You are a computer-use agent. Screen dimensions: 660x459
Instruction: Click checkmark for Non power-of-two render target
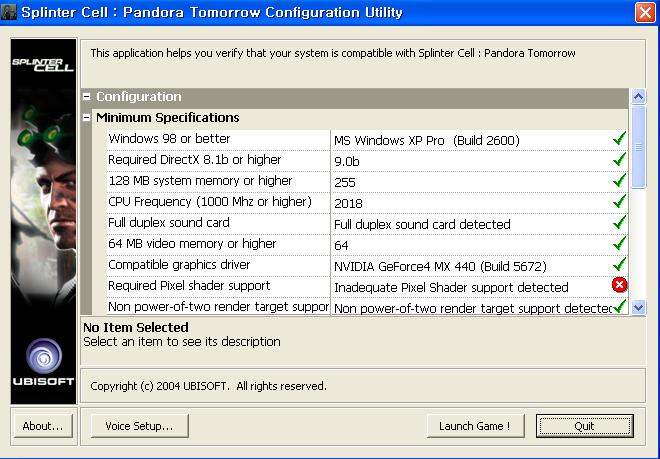point(619,306)
